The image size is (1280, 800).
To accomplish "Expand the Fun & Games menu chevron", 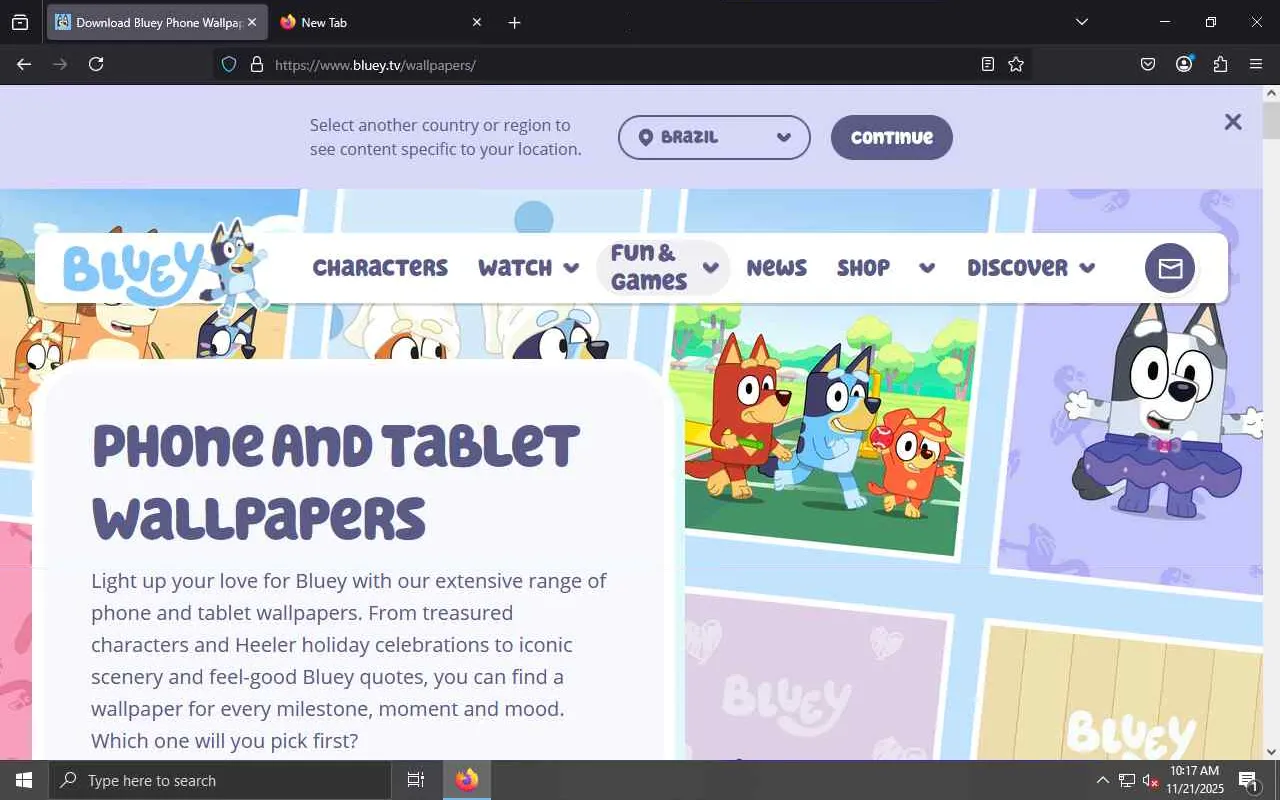I will click(x=711, y=268).
